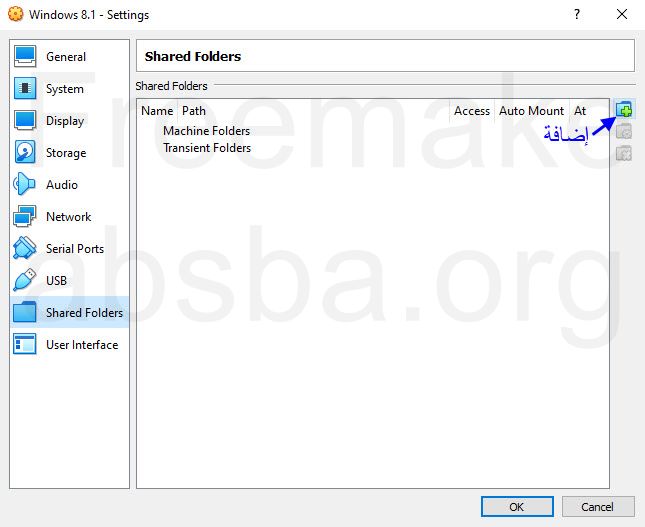Click the Name column header
The width and height of the screenshot is (645, 527).
(x=157, y=111)
